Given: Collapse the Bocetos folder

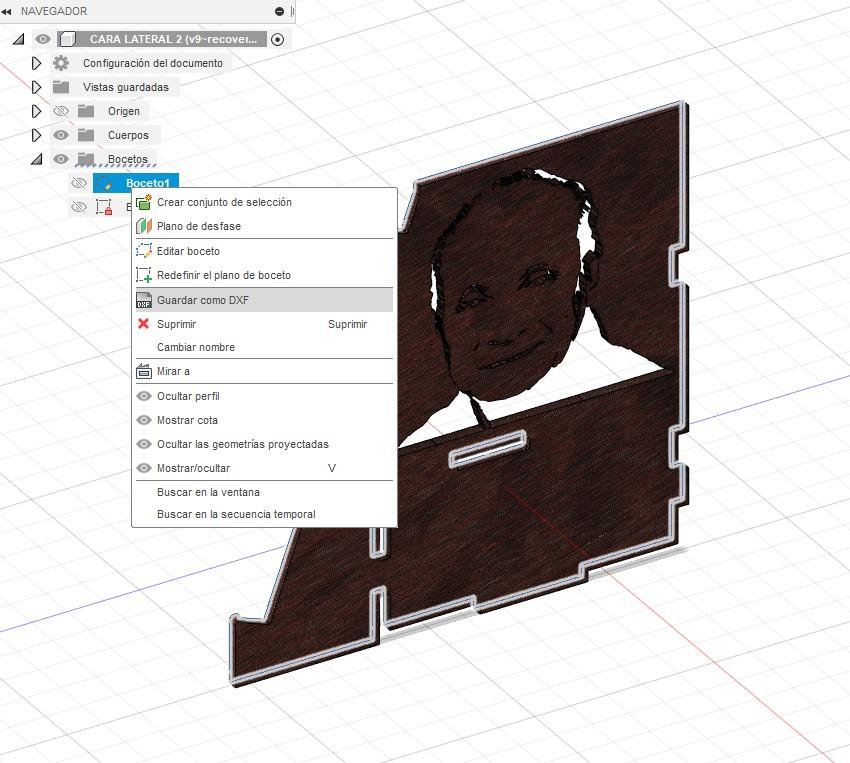Looking at the screenshot, I should (x=36, y=159).
